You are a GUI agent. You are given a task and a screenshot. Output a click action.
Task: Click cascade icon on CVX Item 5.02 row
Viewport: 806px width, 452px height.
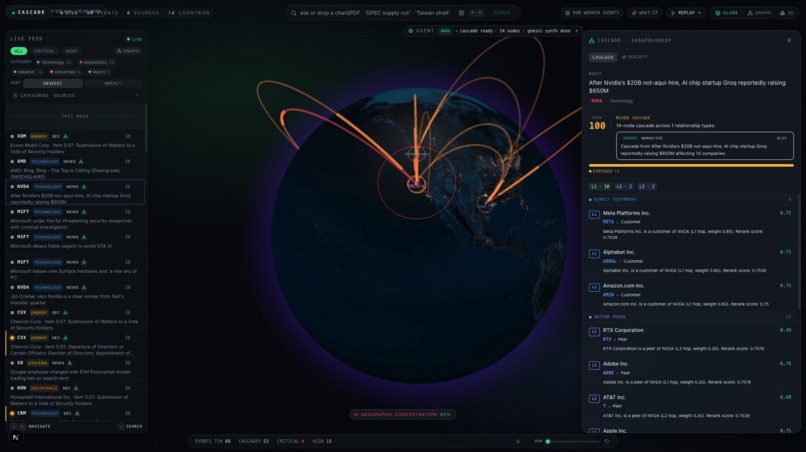(65, 338)
